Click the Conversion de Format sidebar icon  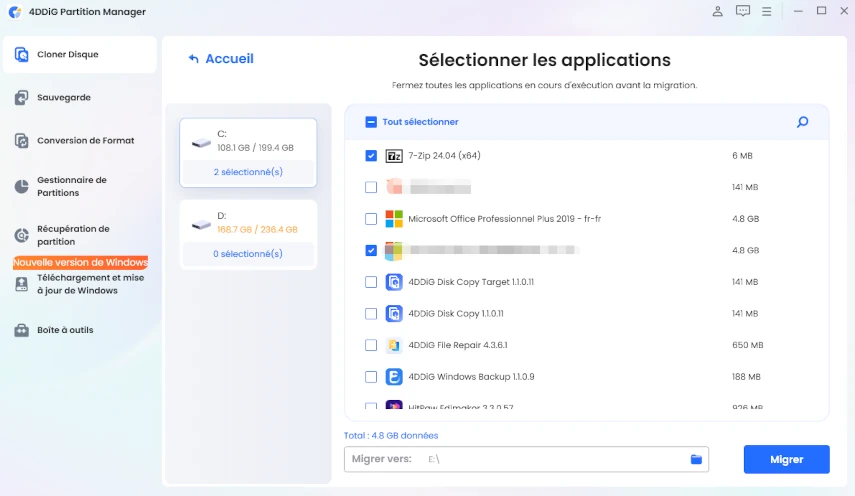click(21, 141)
